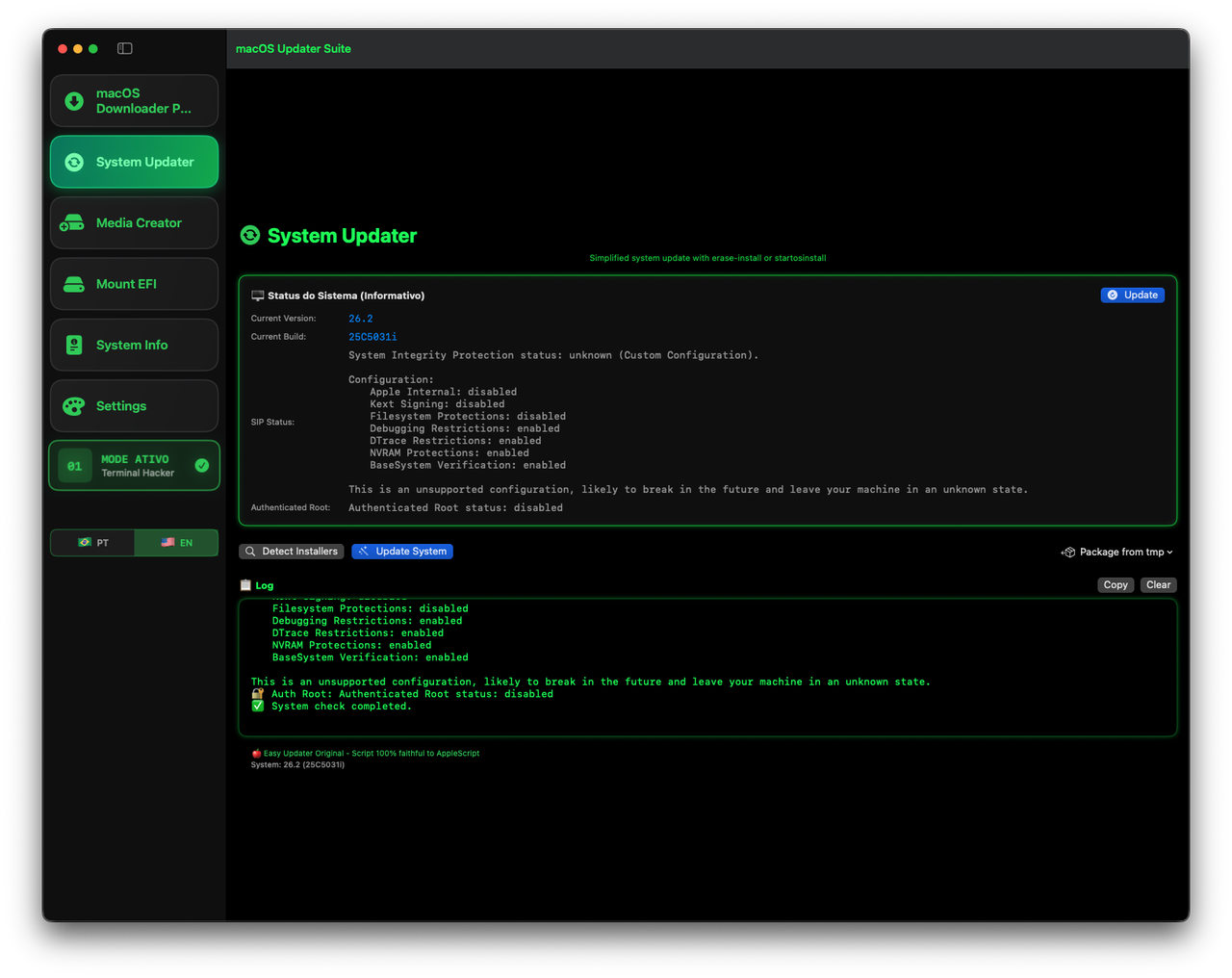
Task: Switch language to EN
Action: point(176,543)
